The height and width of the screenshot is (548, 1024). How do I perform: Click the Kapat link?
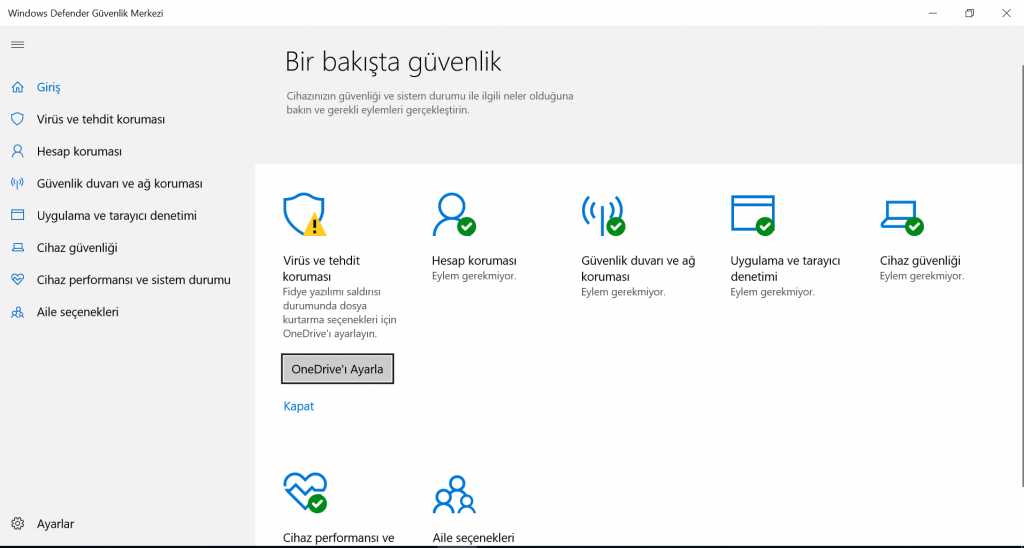tap(298, 406)
